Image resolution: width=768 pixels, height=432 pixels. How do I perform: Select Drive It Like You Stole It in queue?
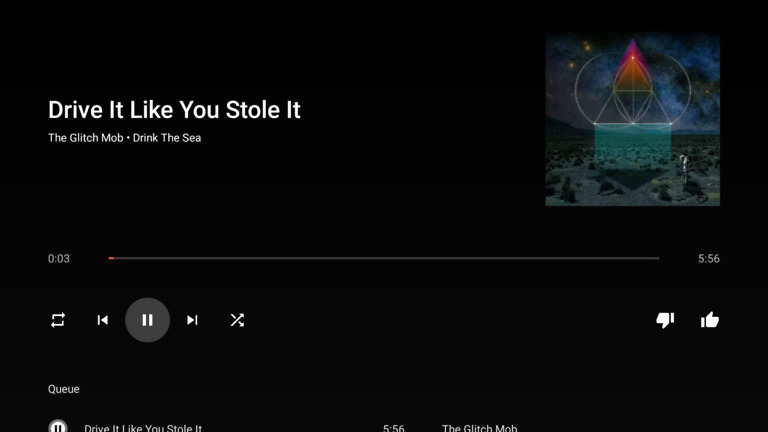pos(143,428)
